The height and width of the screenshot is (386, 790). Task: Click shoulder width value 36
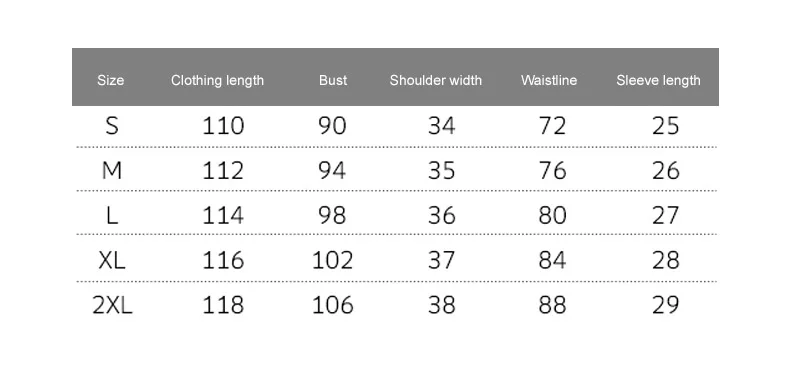point(442,216)
